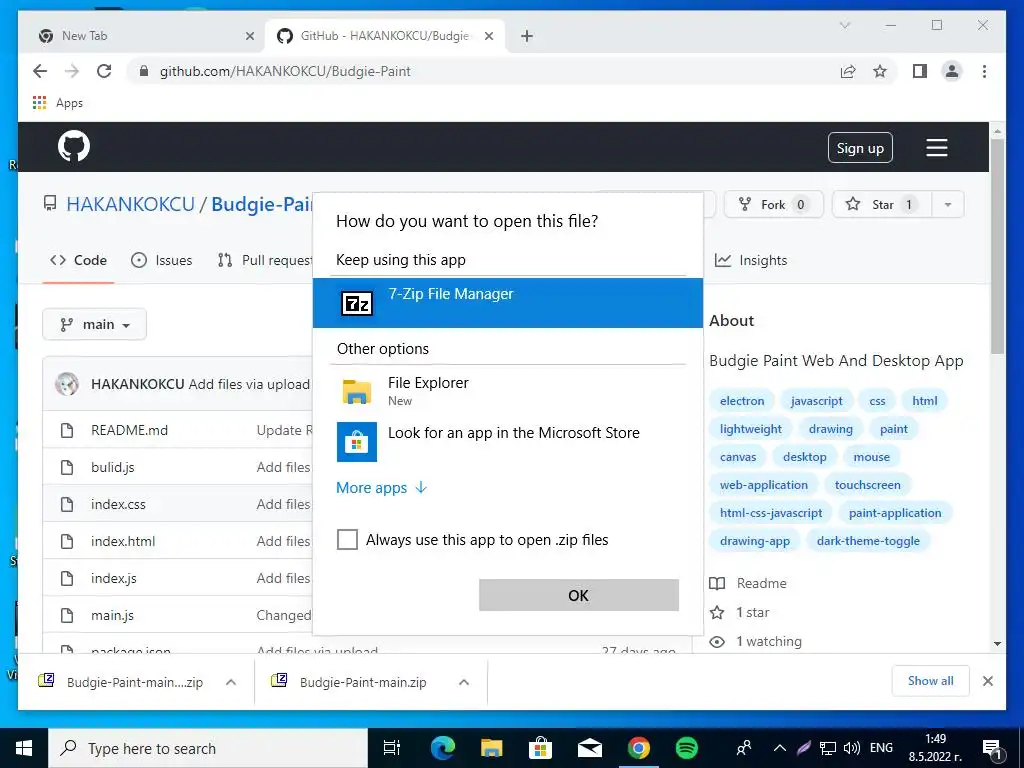Image resolution: width=1024 pixels, height=768 pixels.
Task: Click the HAKANKOKCU commit avatar
Action: pyautogui.click(x=67, y=384)
